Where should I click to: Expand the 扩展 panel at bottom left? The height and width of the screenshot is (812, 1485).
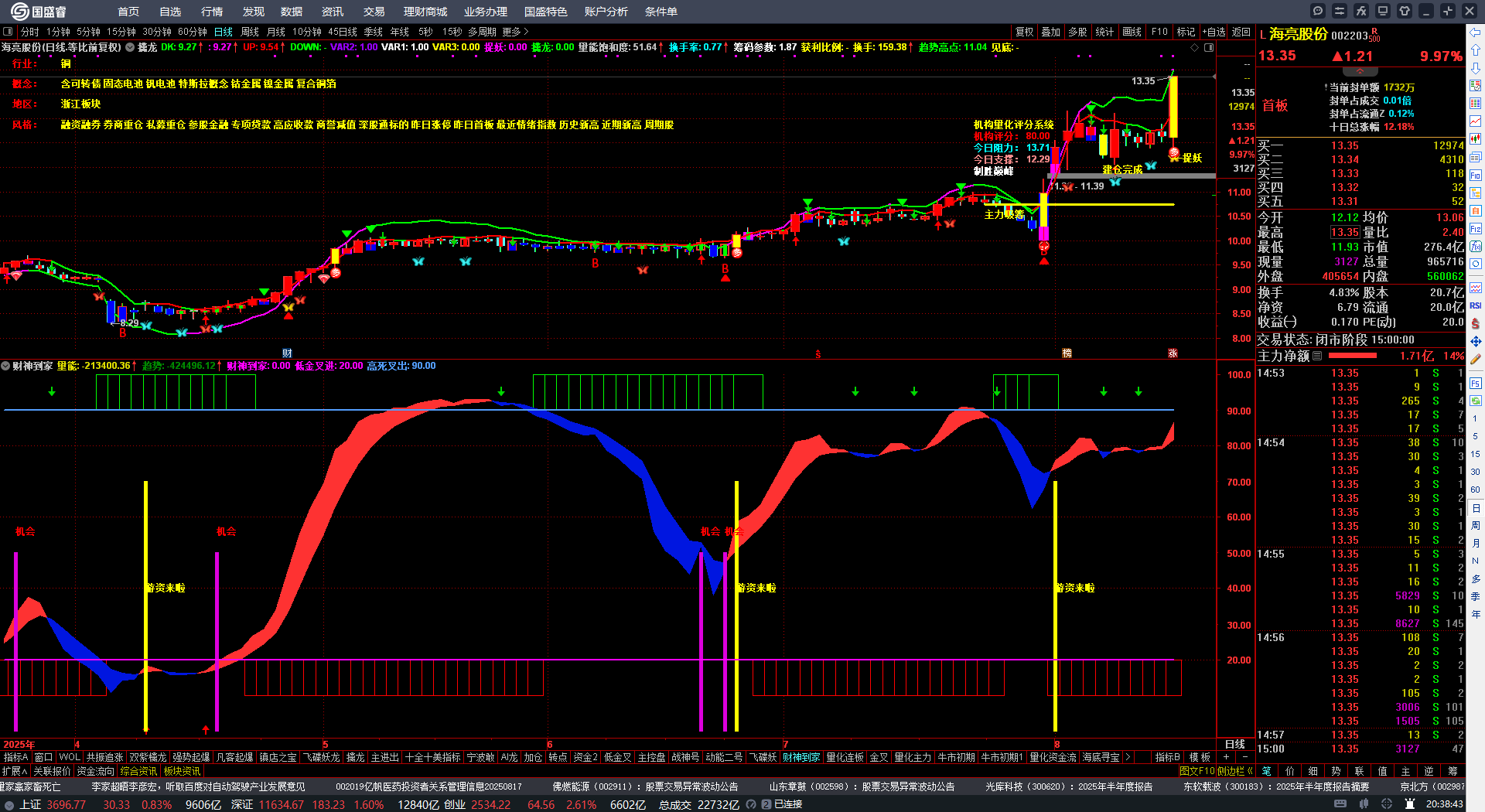pyautogui.click(x=15, y=771)
